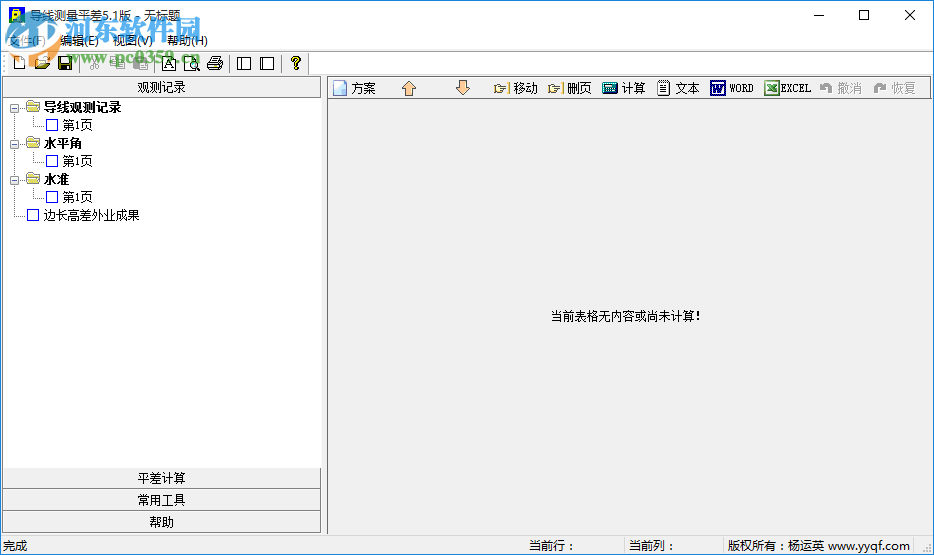
Task: Open help with the yellow question mark icon
Action: 295,64
